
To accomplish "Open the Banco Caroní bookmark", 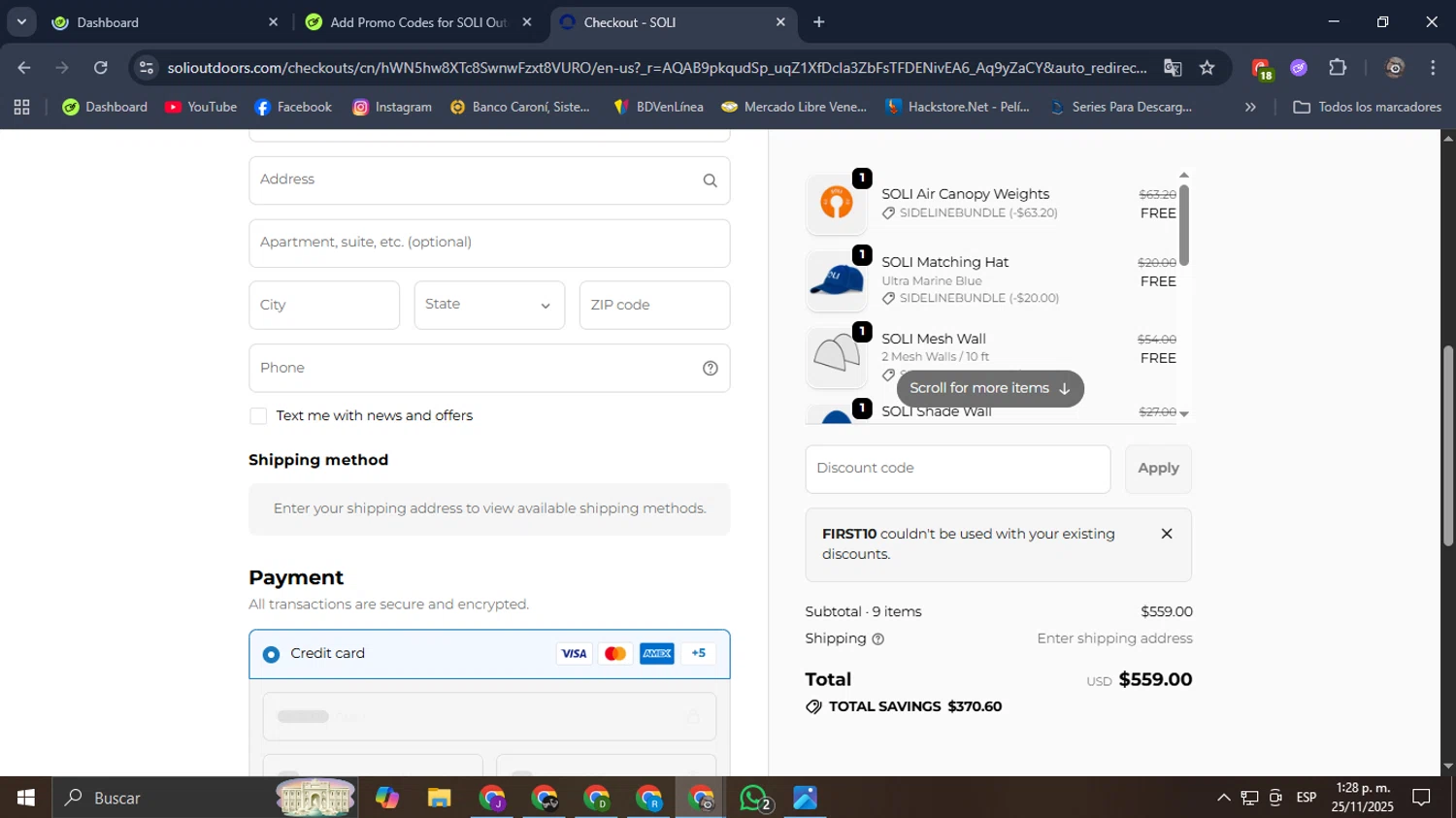I will pos(519,107).
